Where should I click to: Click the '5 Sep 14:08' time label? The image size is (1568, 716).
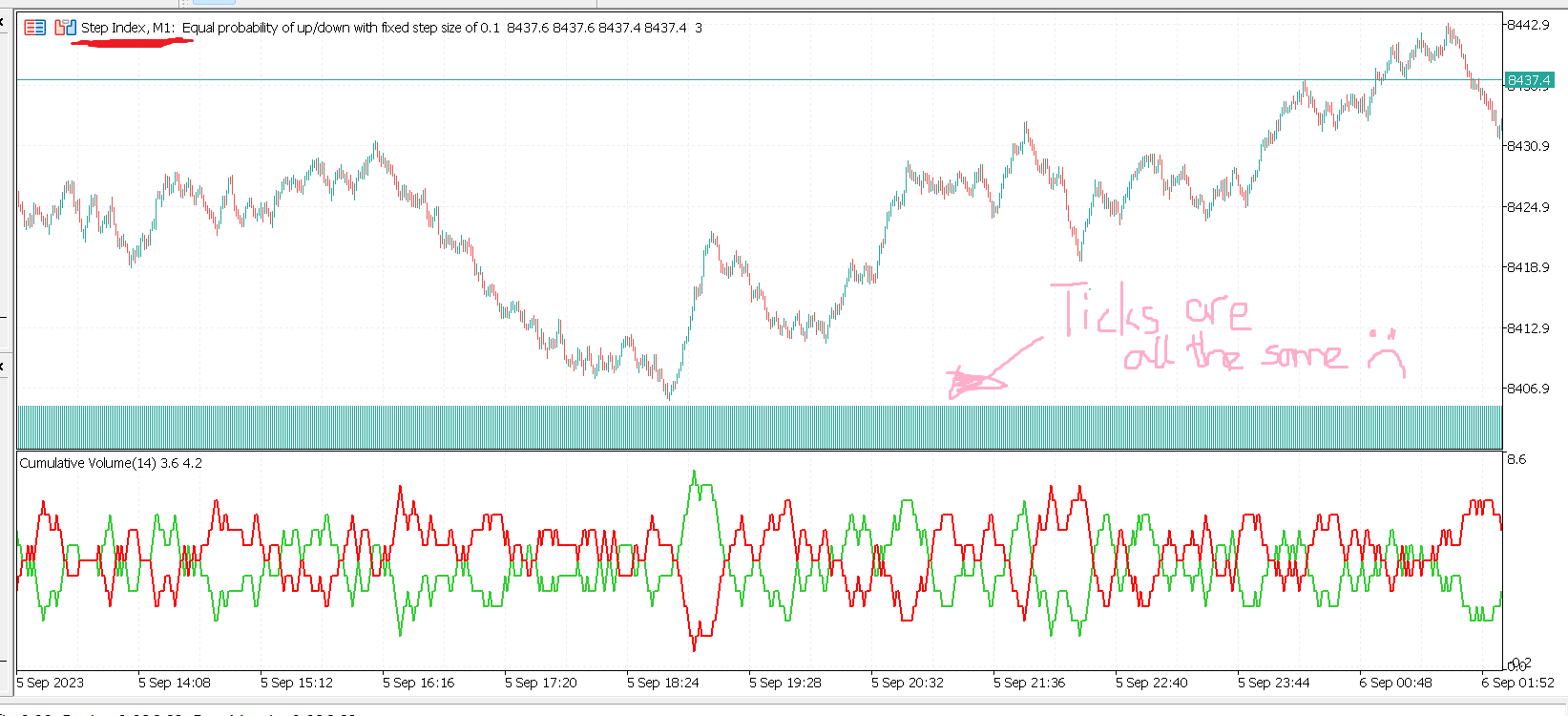[175, 683]
